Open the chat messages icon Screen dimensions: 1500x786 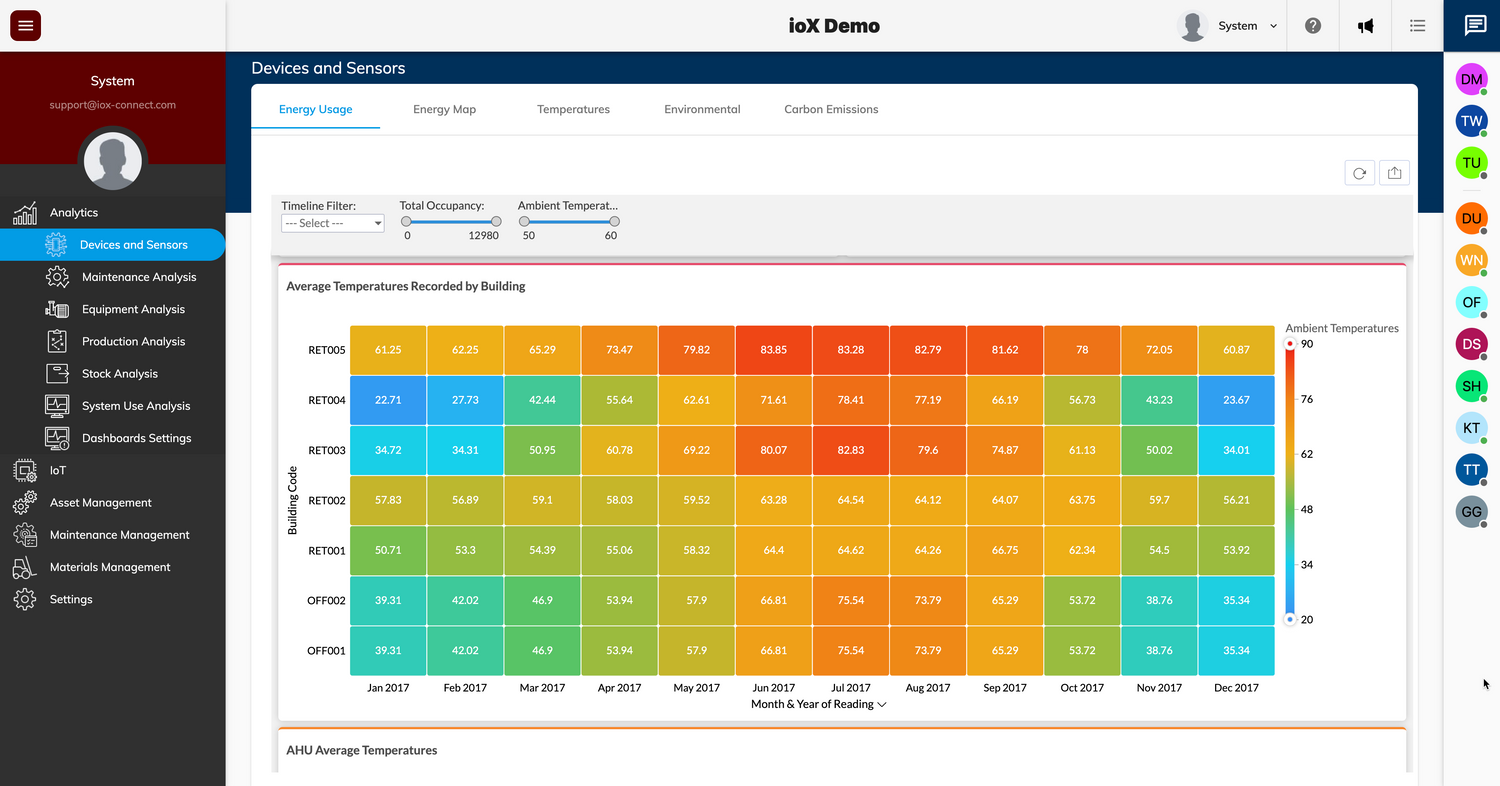[1475, 26]
